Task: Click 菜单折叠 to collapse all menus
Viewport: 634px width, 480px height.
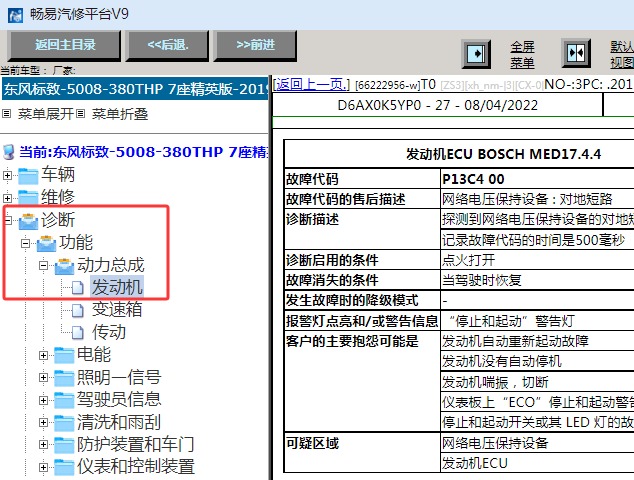Action: coord(120,114)
